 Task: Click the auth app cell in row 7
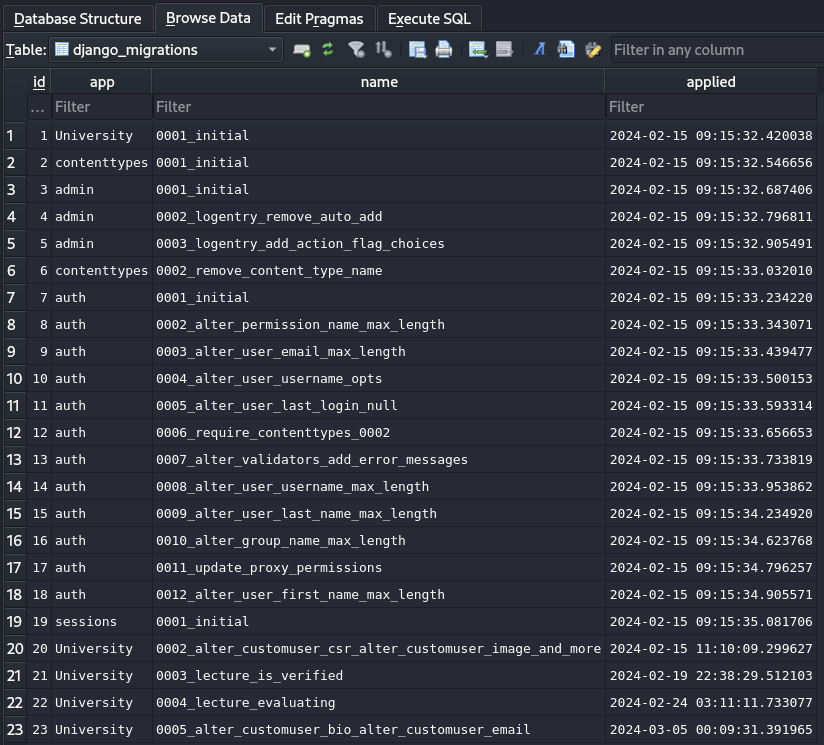102,298
